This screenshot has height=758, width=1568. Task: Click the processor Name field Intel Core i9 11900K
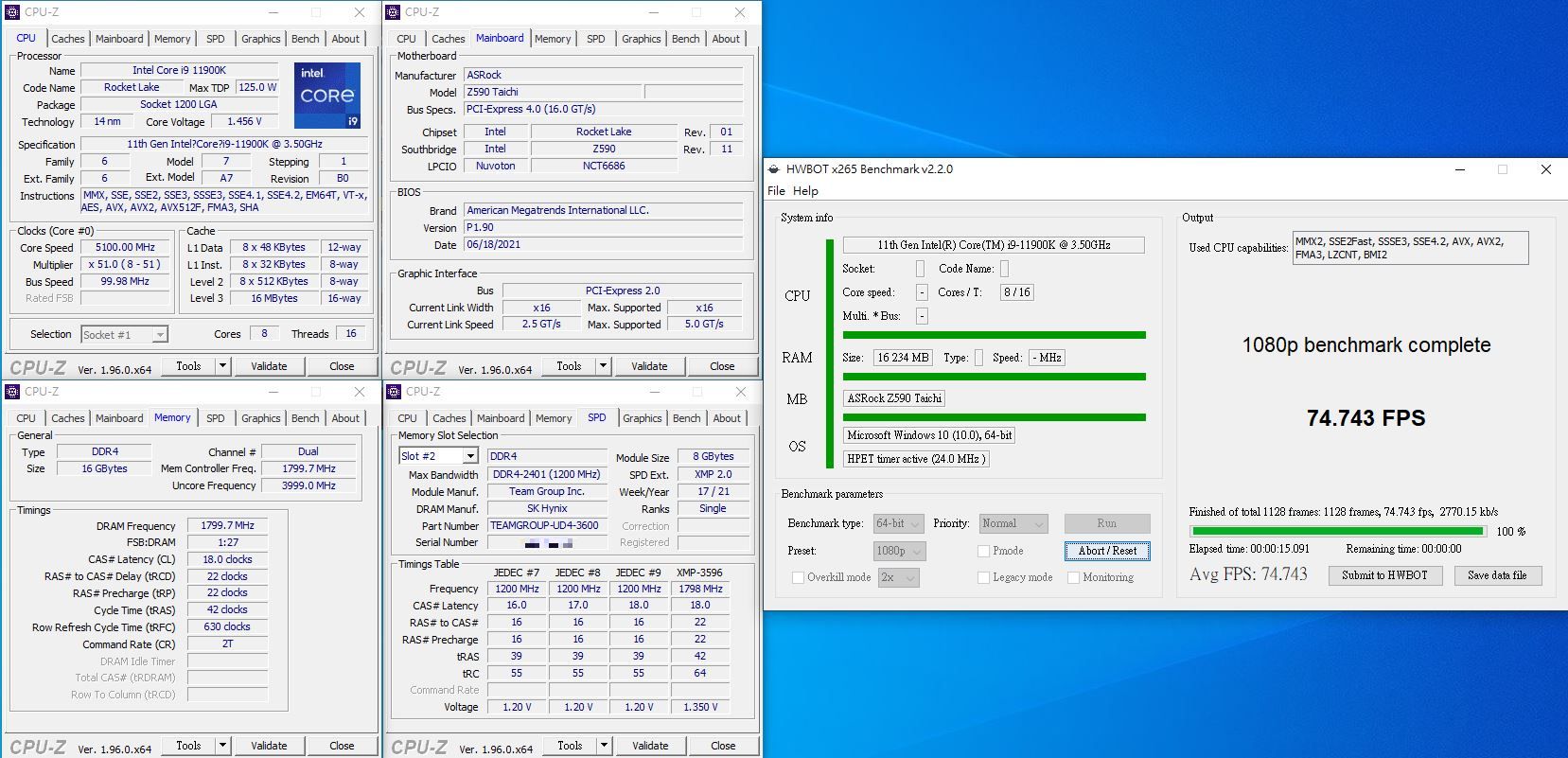pyautogui.click(x=179, y=70)
